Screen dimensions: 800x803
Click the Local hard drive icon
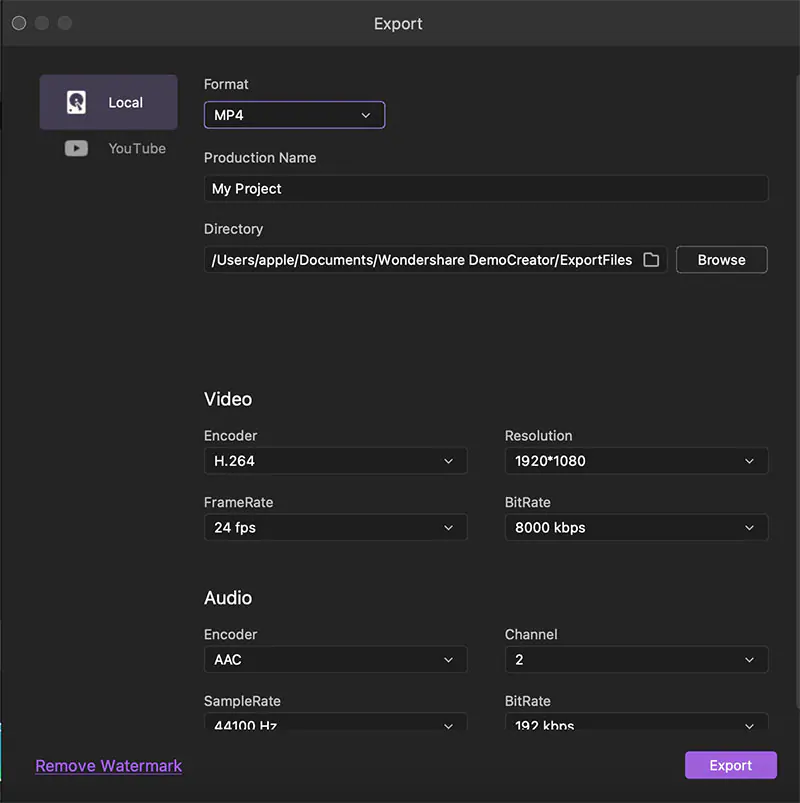[76, 102]
